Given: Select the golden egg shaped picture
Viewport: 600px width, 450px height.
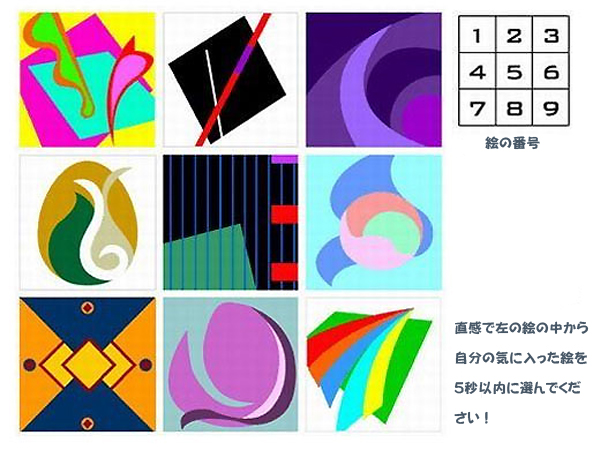Looking at the screenshot, I should [x=88, y=223].
